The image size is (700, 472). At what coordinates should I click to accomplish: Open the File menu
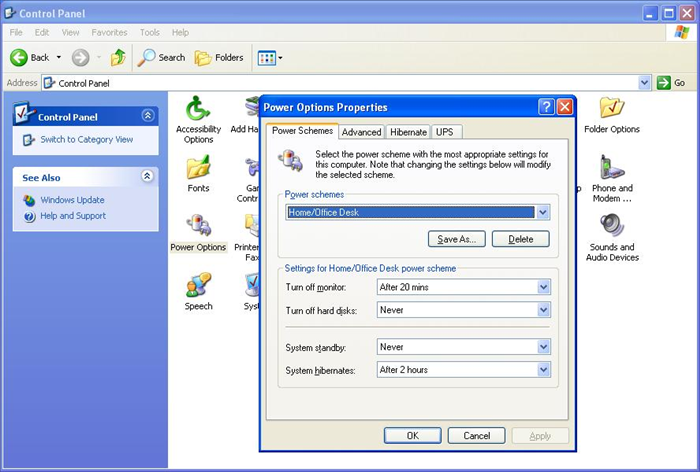pos(16,33)
